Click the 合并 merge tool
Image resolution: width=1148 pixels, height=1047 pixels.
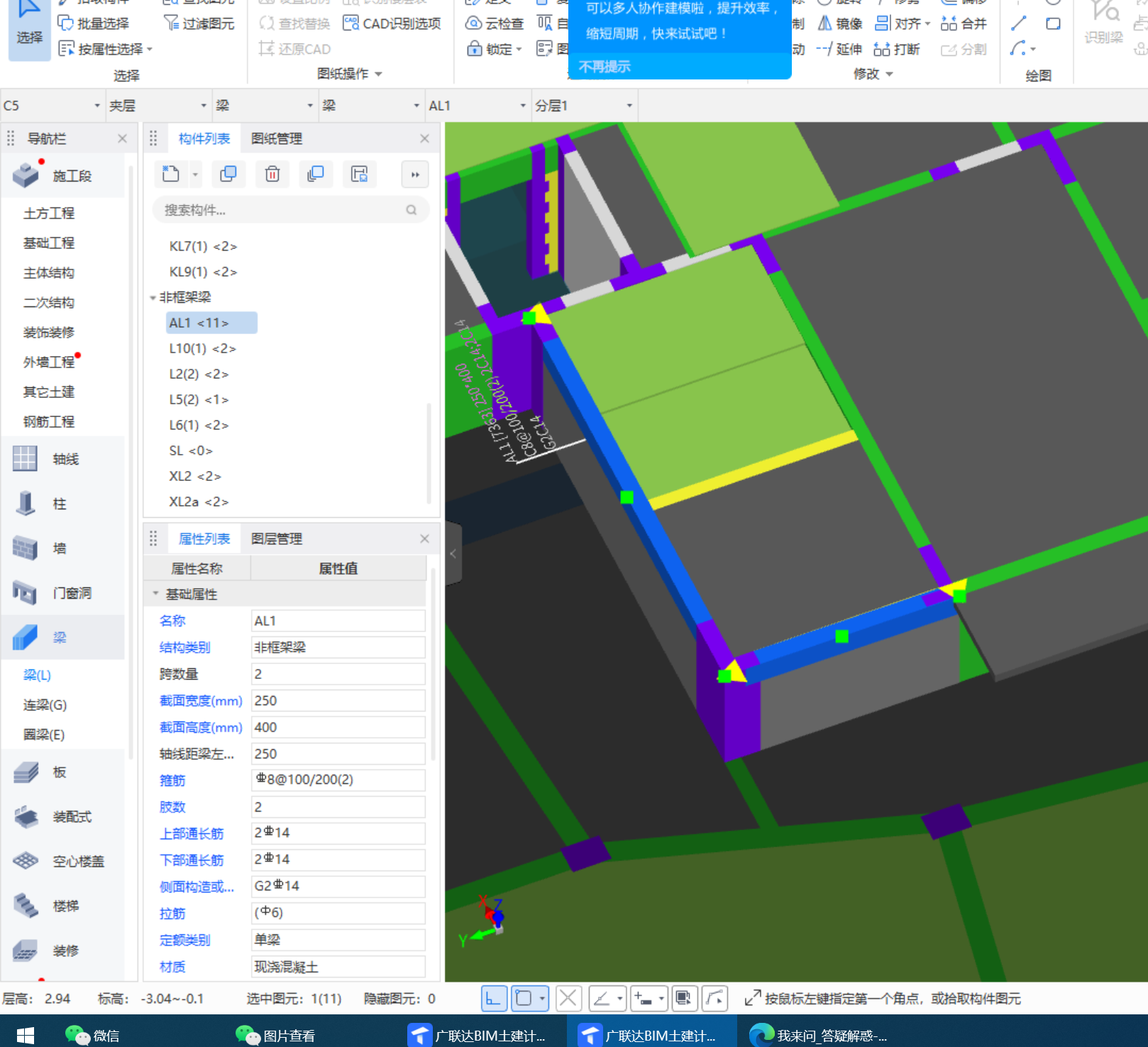964,23
